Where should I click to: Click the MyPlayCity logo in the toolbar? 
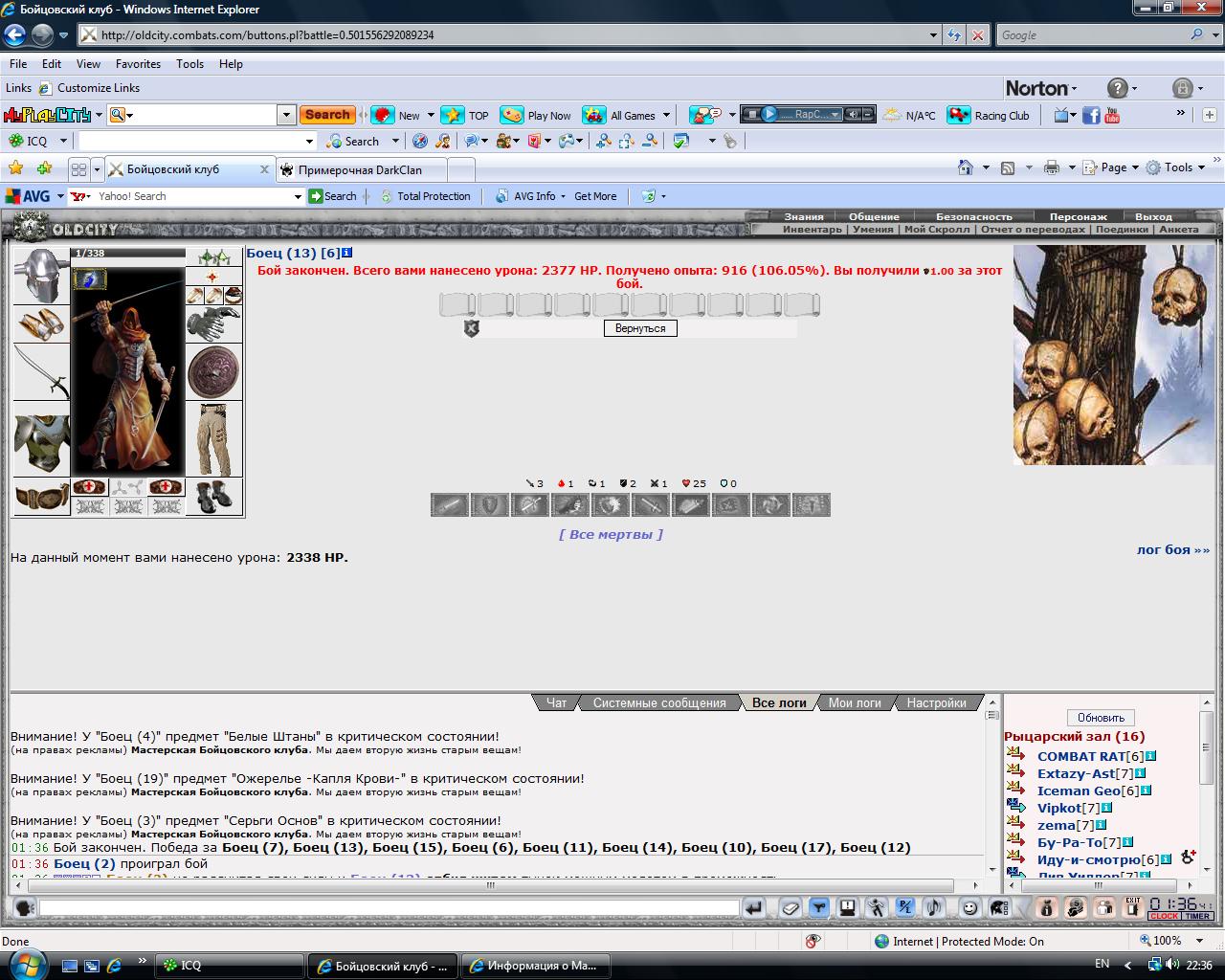tap(47, 115)
